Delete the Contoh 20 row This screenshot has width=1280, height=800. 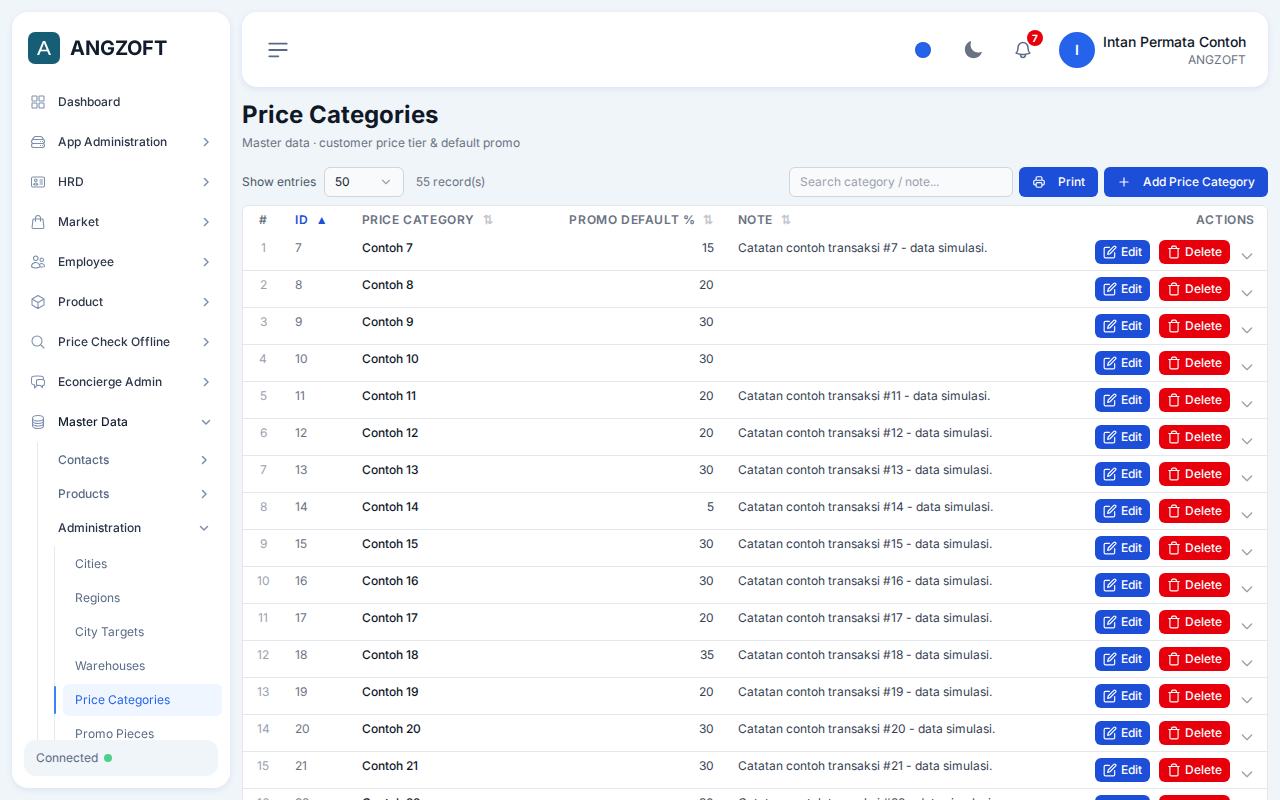coord(1194,733)
